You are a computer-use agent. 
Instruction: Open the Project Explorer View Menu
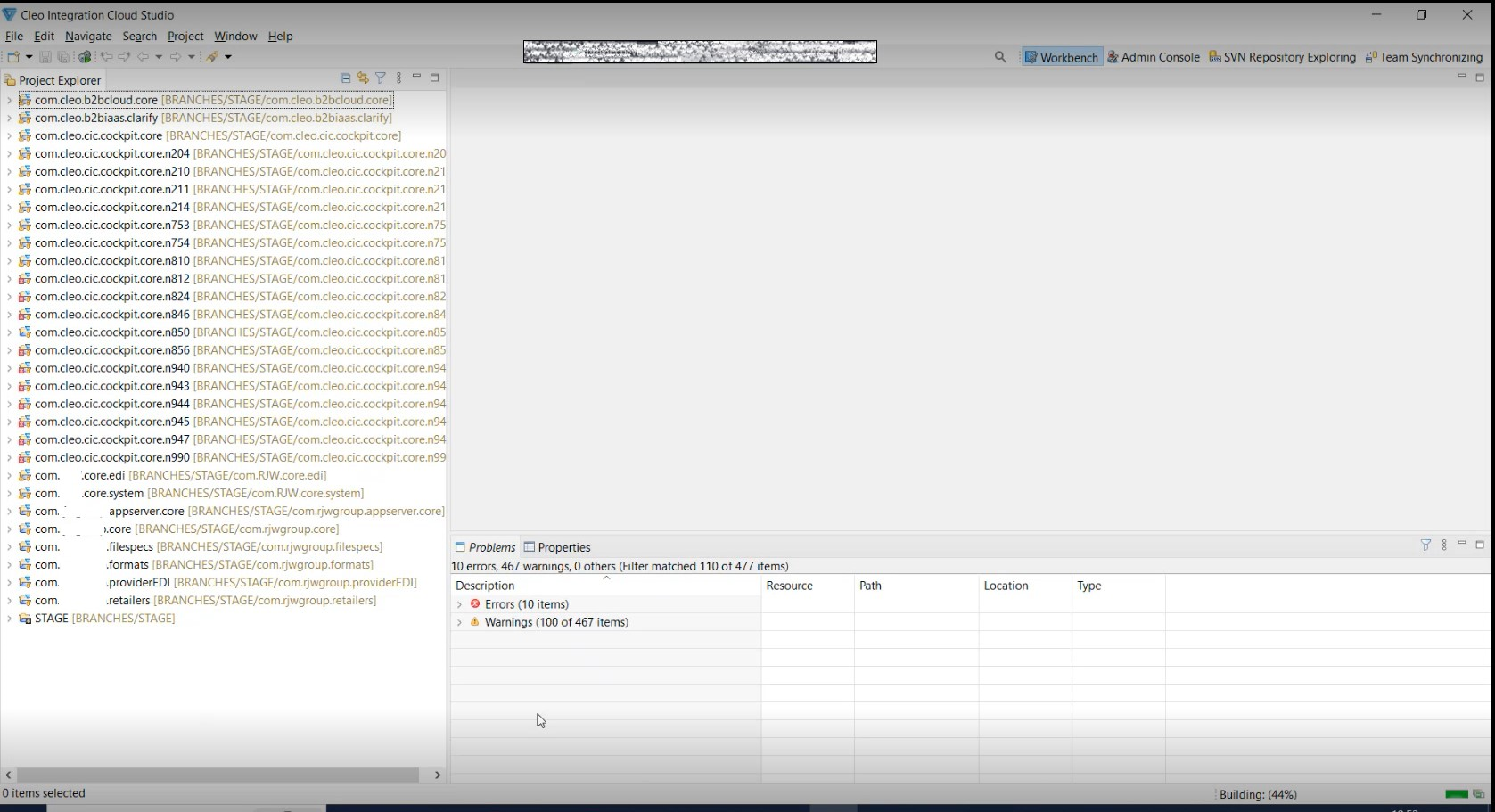[398, 78]
